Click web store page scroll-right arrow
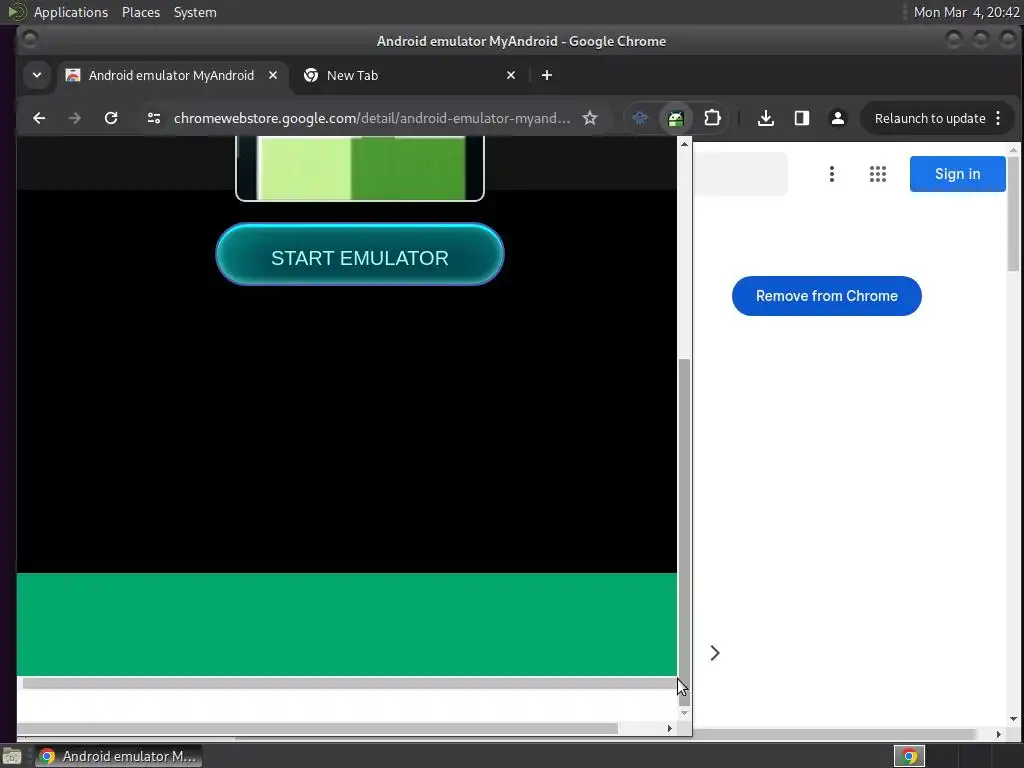 (999, 734)
